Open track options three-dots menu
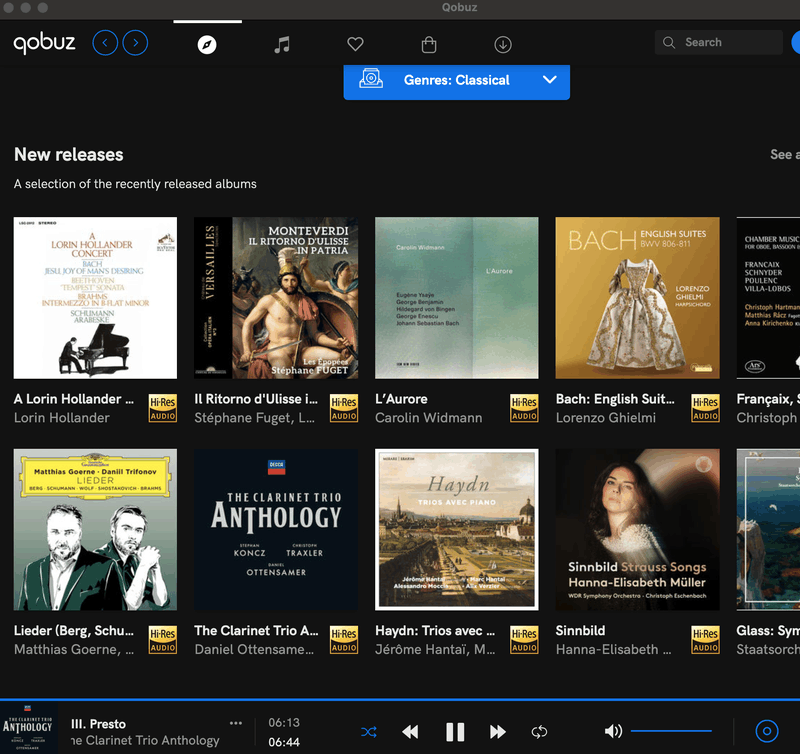This screenshot has height=754, width=800. click(236, 723)
